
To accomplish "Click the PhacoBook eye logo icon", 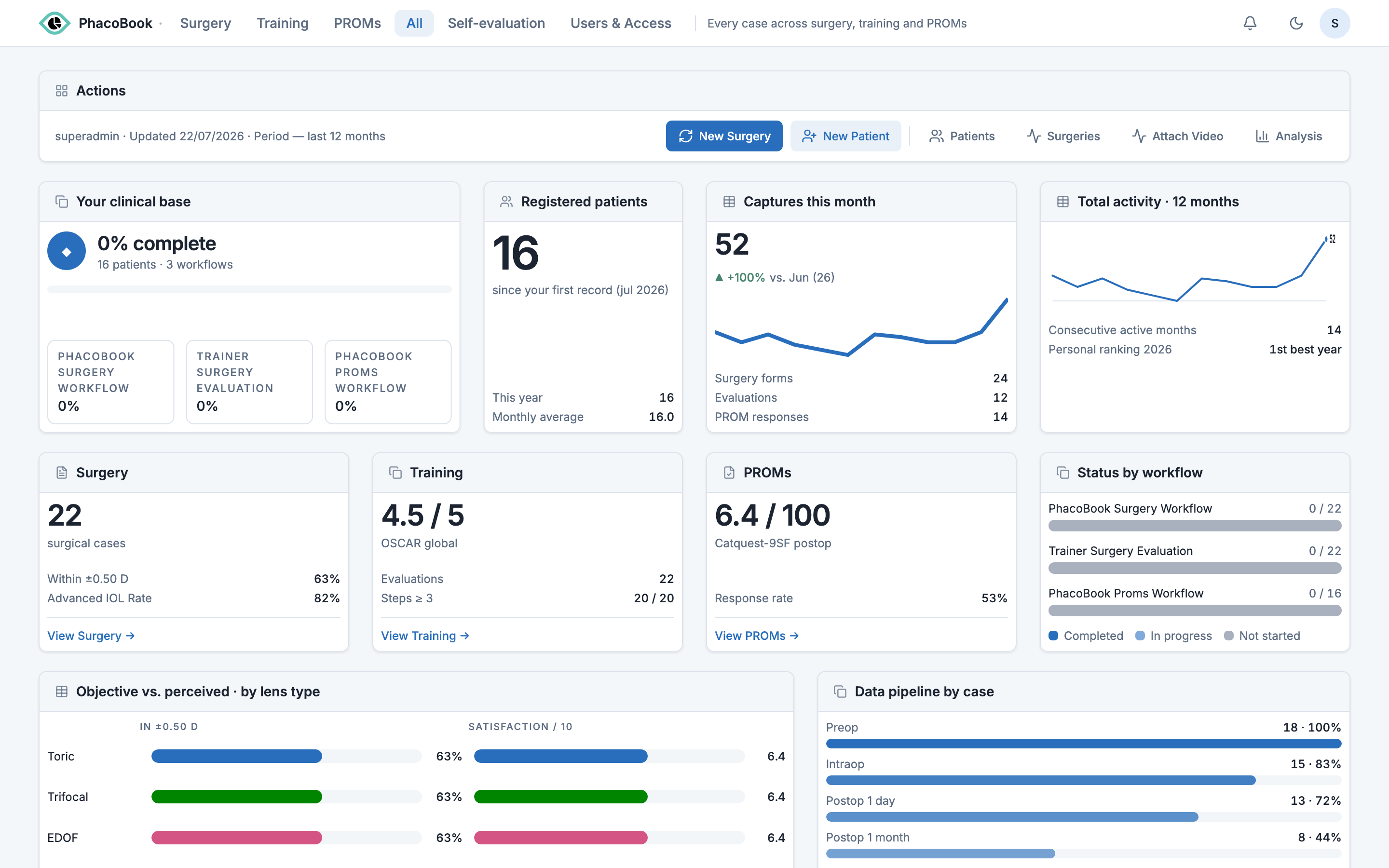I will click(x=54, y=23).
